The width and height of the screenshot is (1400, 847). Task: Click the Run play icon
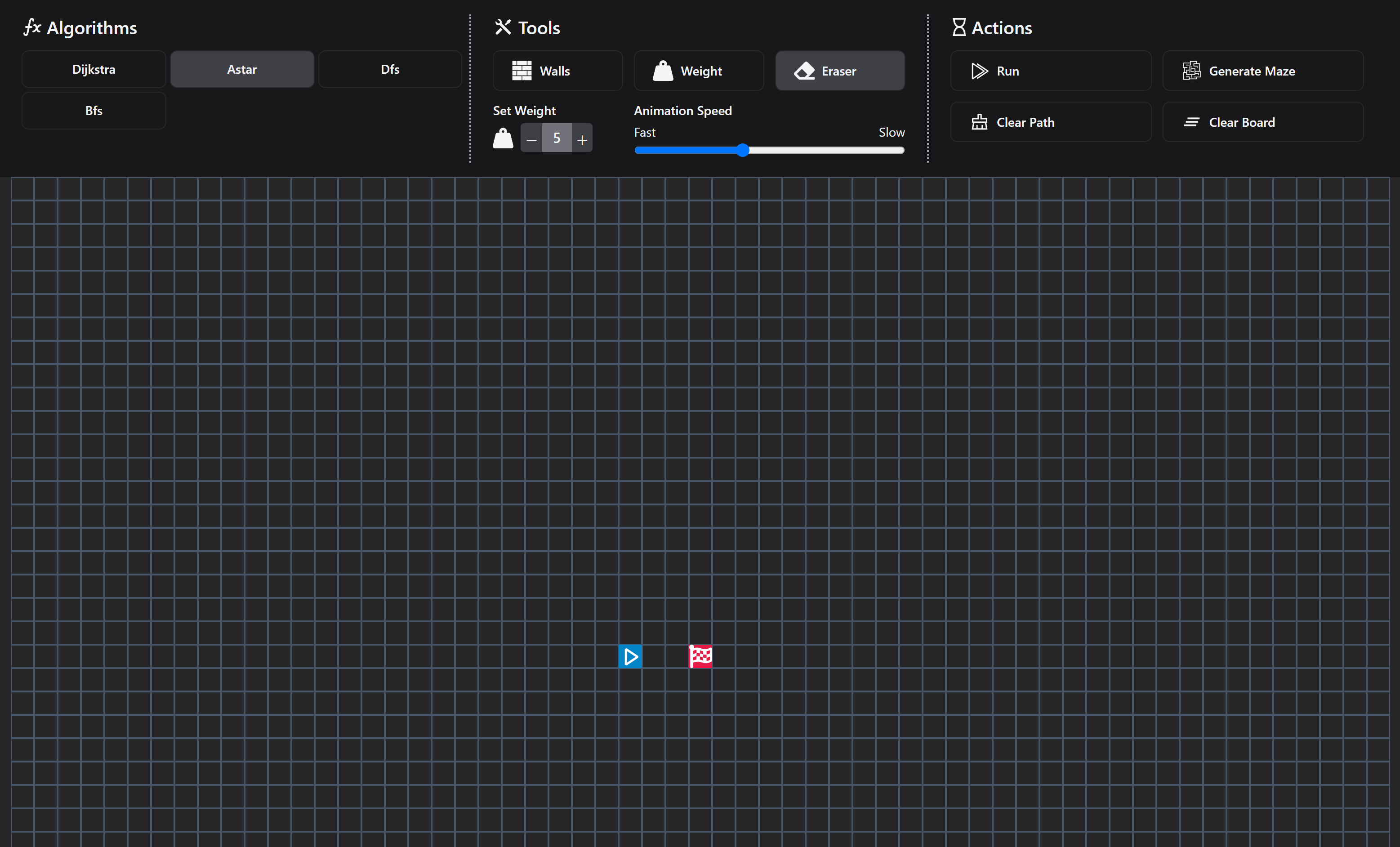click(979, 71)
